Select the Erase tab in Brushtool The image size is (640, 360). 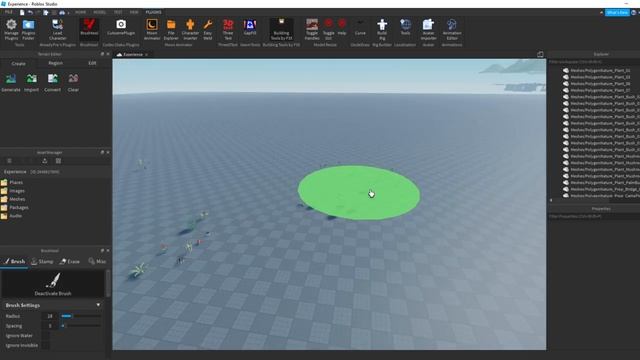[70, 262]
